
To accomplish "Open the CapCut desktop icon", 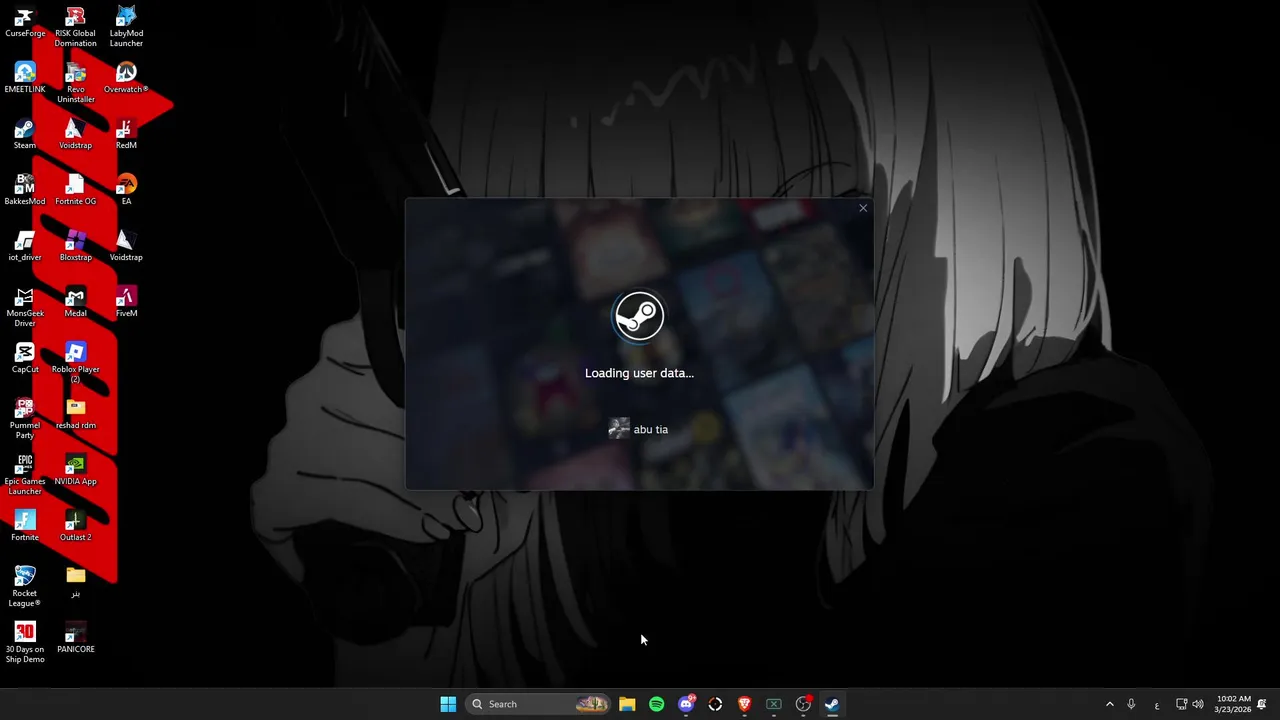I will tap(25, 358).
